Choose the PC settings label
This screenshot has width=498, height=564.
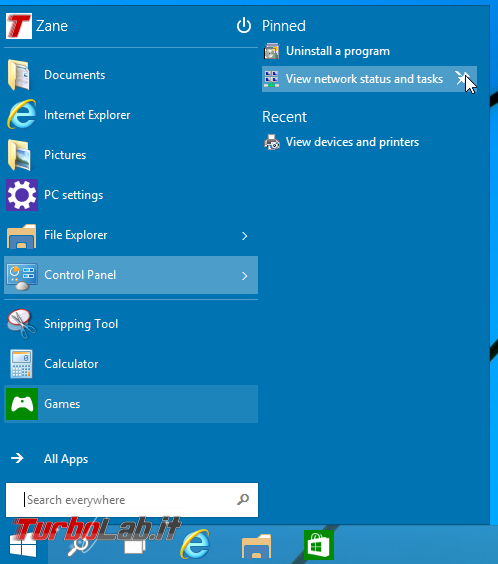tap(74, 195)
